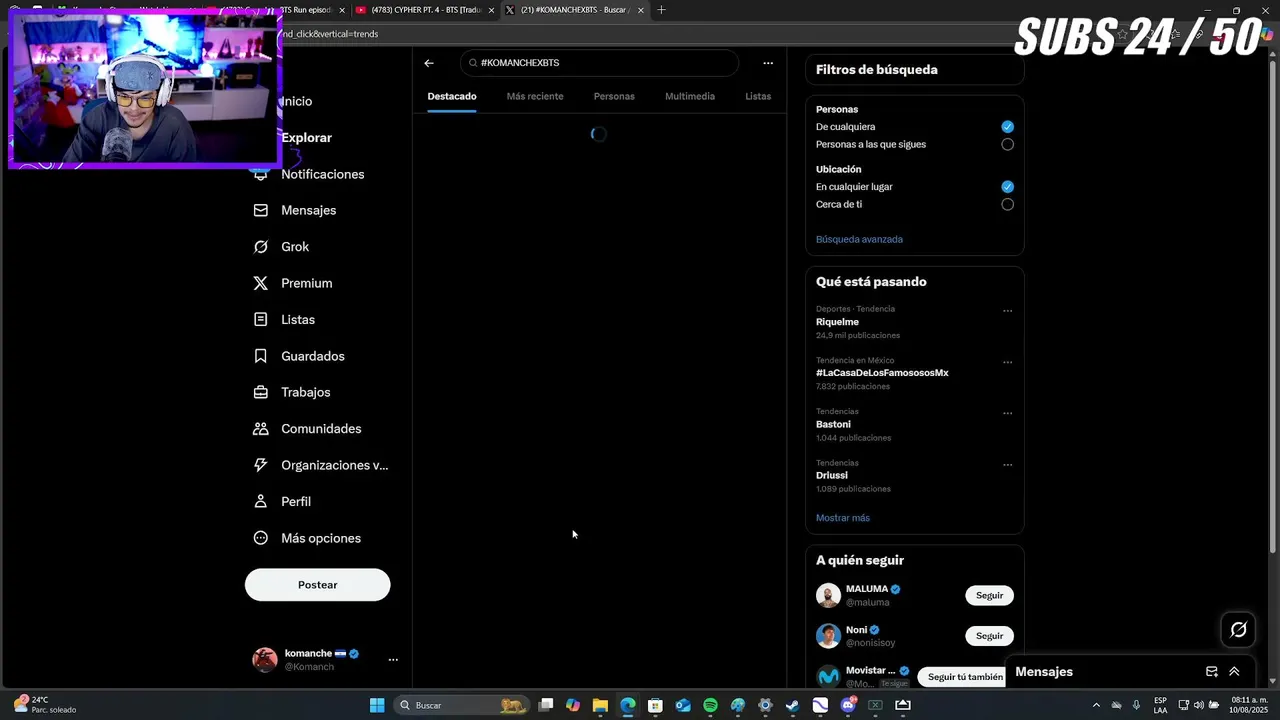Open the Mensajes envelope icon
1280x720 pixels.
click(260, 210)
